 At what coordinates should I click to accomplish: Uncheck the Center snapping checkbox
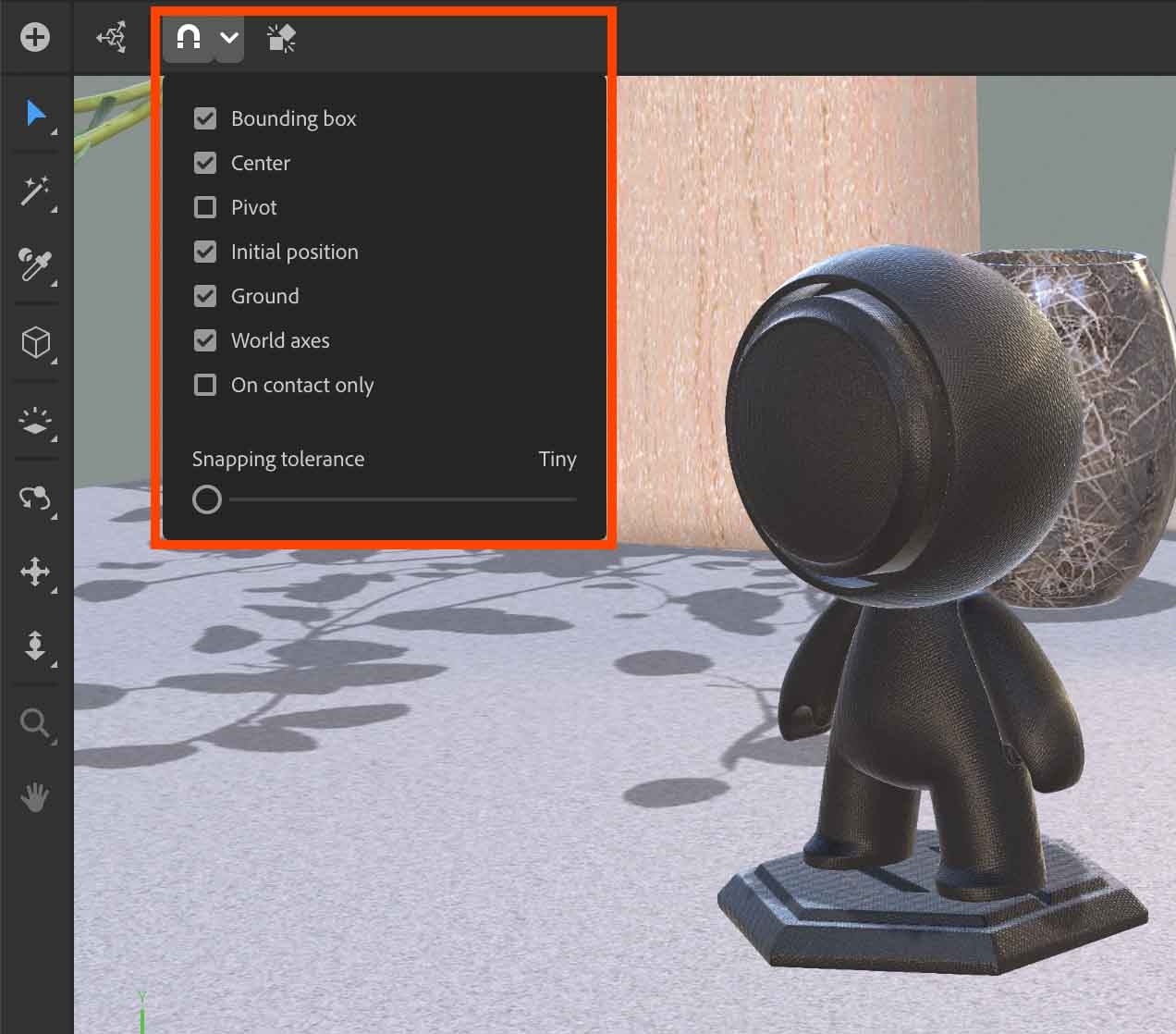205,163
